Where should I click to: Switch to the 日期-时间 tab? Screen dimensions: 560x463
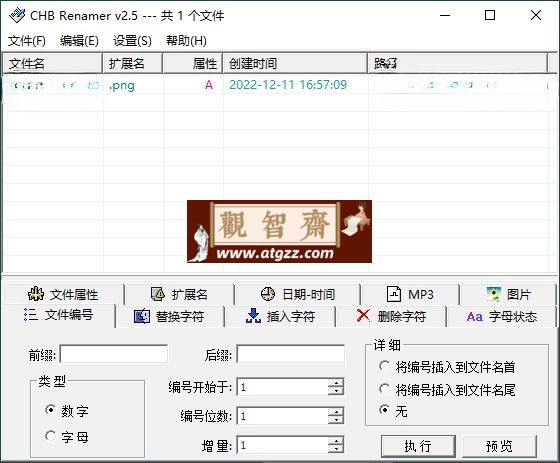point(298,294)
